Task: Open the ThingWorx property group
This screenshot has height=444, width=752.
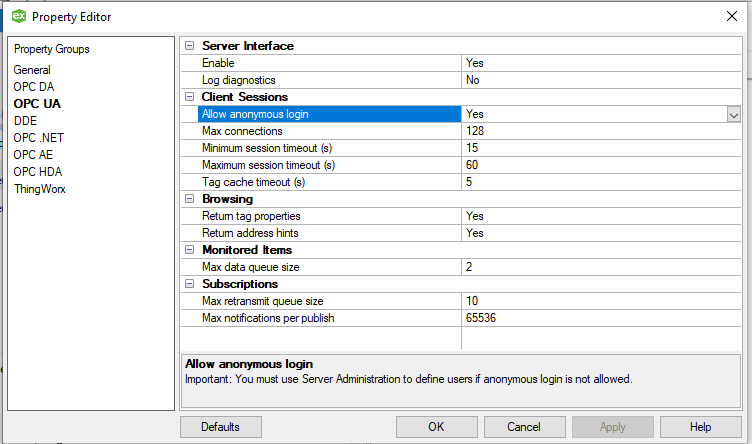Action: pyautogui.click(x=39, y=189)
